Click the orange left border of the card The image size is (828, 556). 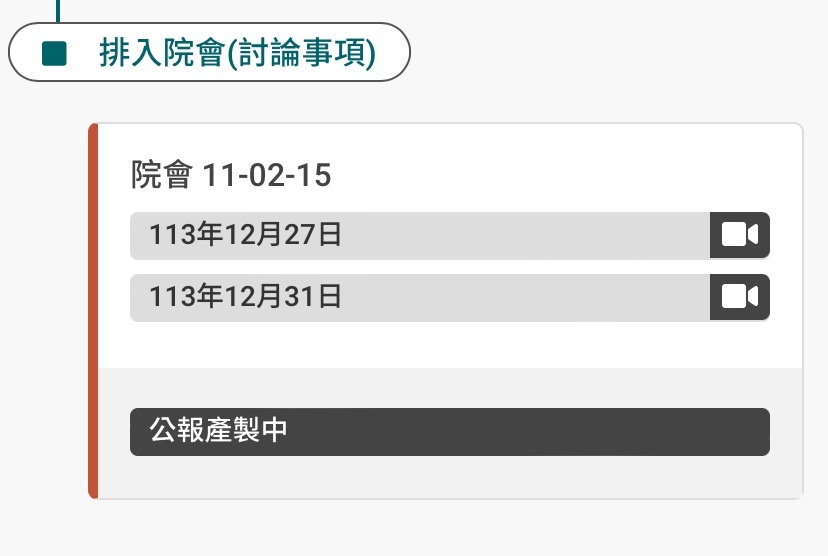click(93, 311)
